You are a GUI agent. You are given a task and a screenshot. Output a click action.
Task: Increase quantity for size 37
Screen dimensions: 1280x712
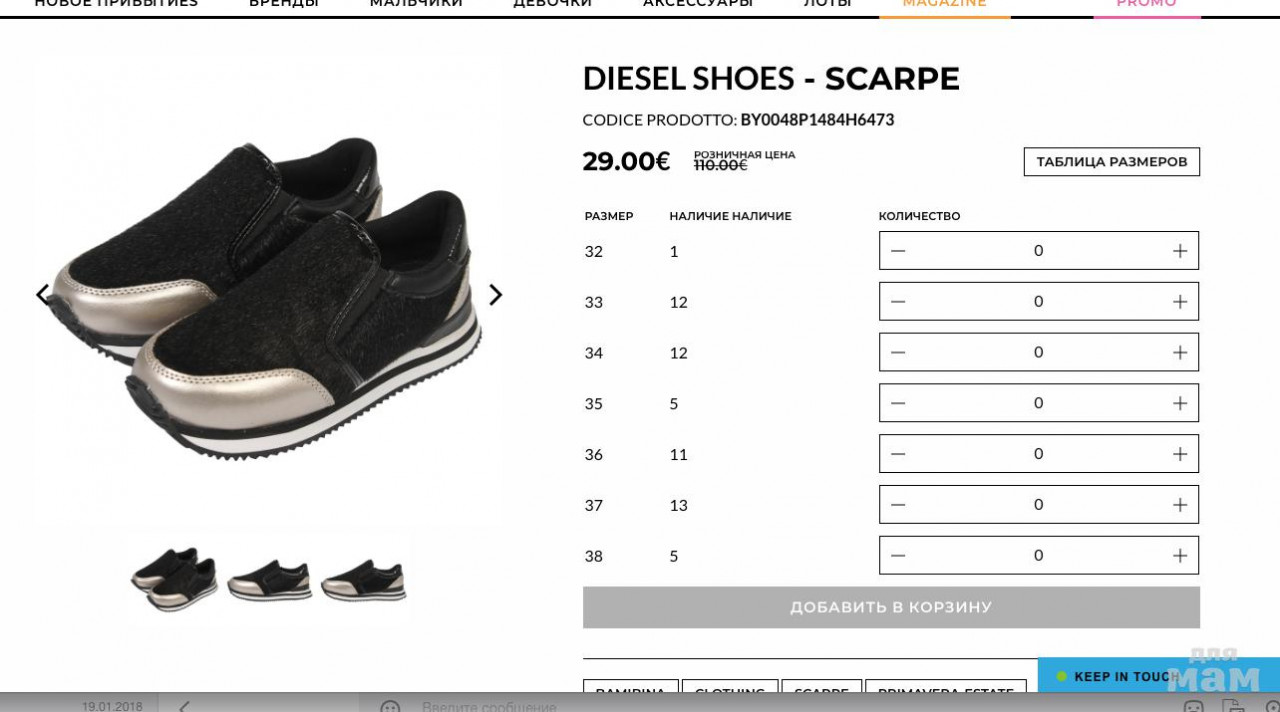pos(1180,505)
